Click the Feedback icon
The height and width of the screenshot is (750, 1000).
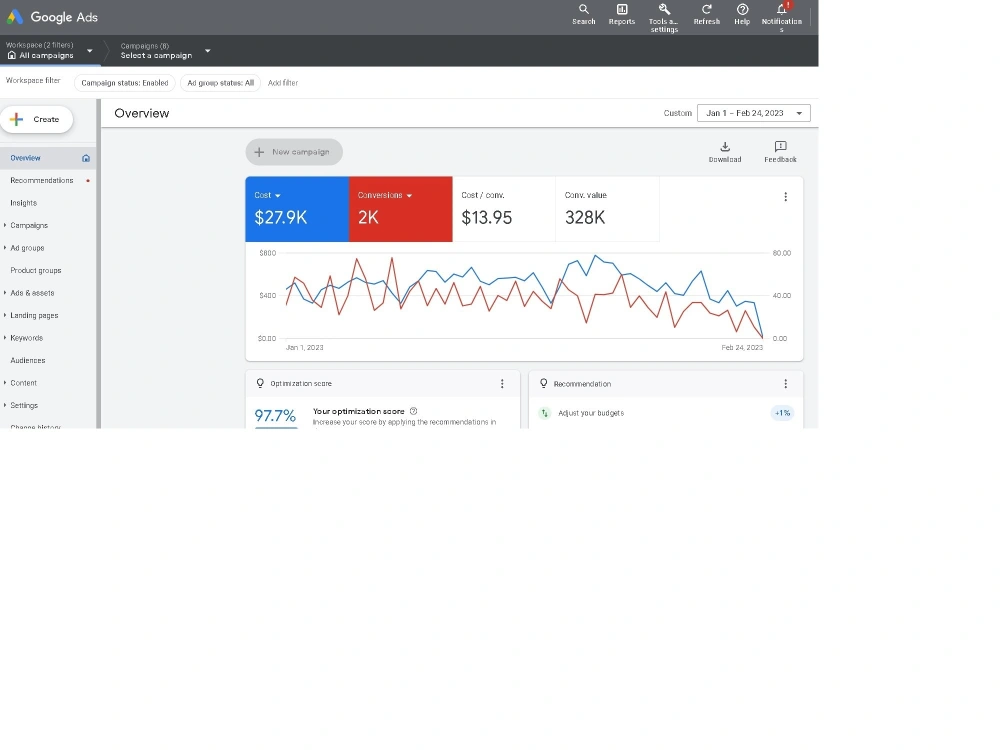coord(781,152)
